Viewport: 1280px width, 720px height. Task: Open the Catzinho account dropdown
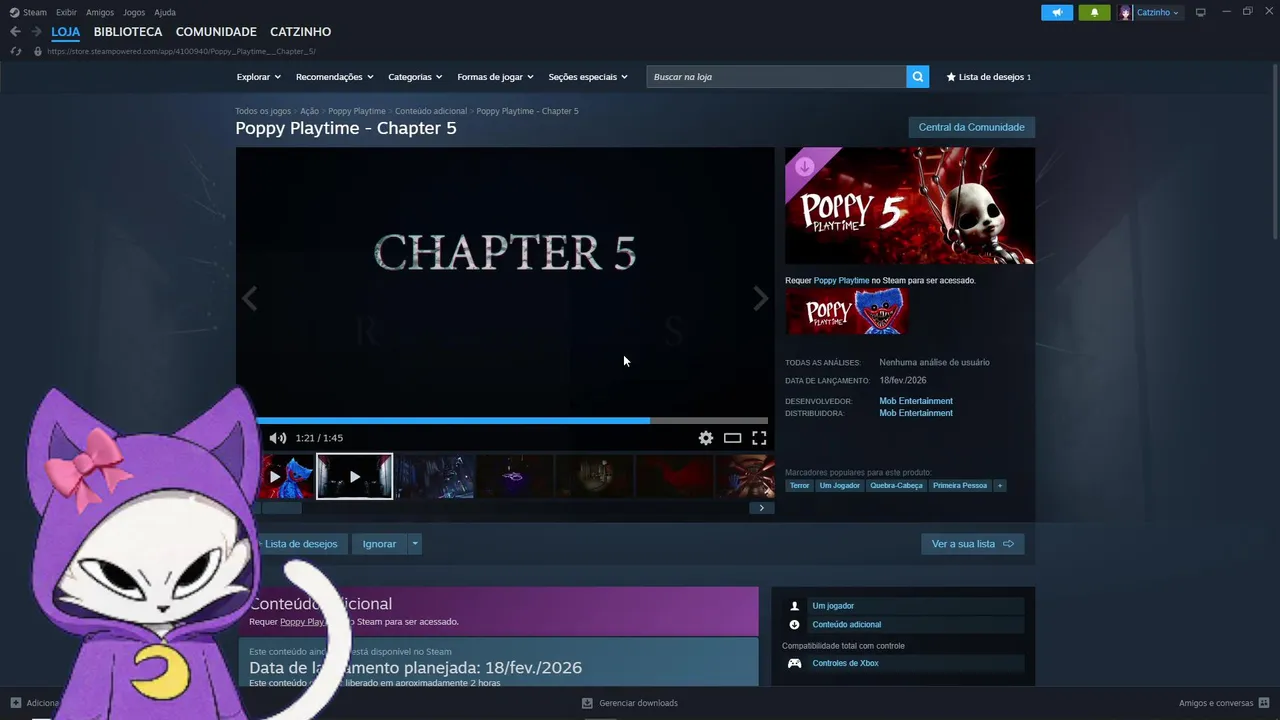tap(1158, 12)
